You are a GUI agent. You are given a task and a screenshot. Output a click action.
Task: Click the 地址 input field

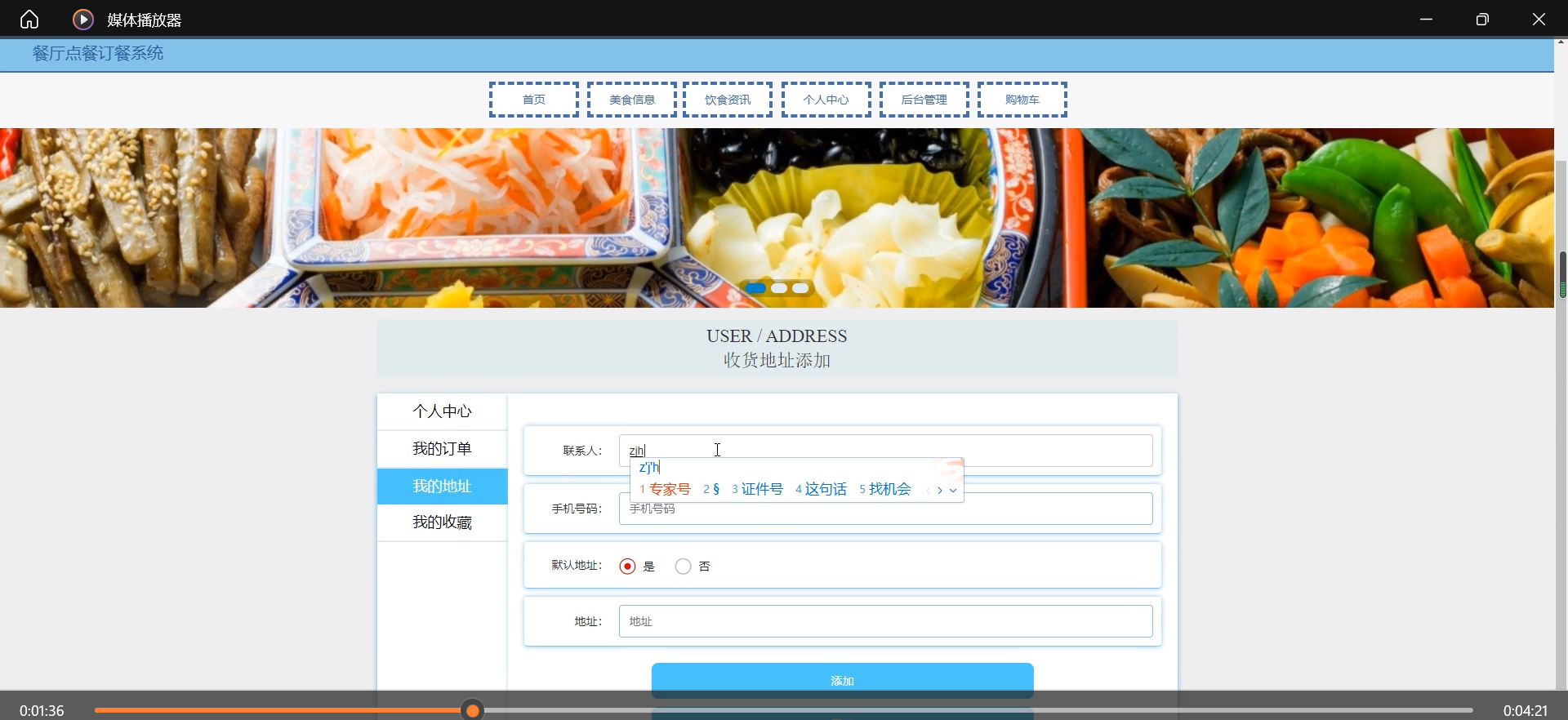coord(885,621)
